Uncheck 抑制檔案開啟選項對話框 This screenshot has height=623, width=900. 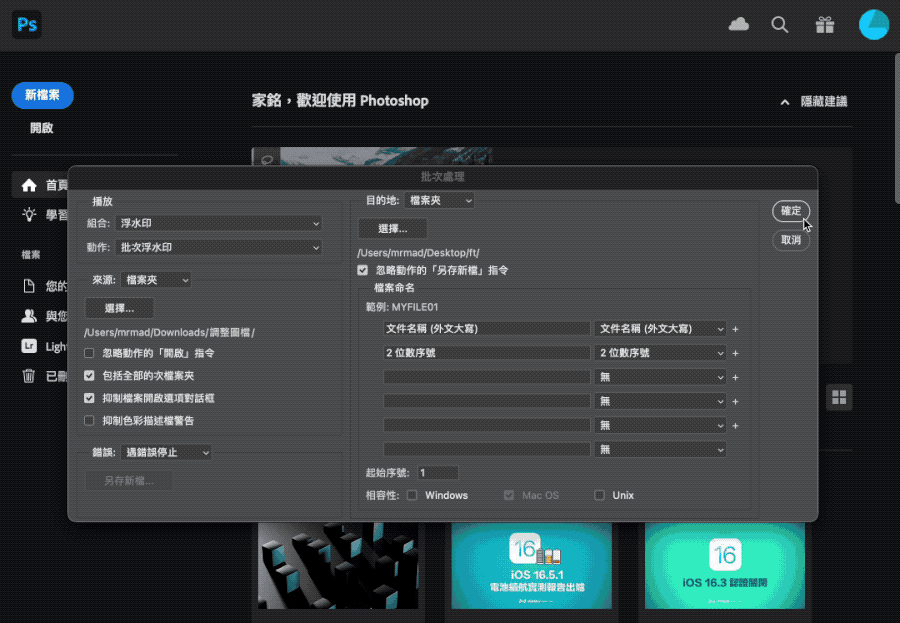click(x=89, y=398)
